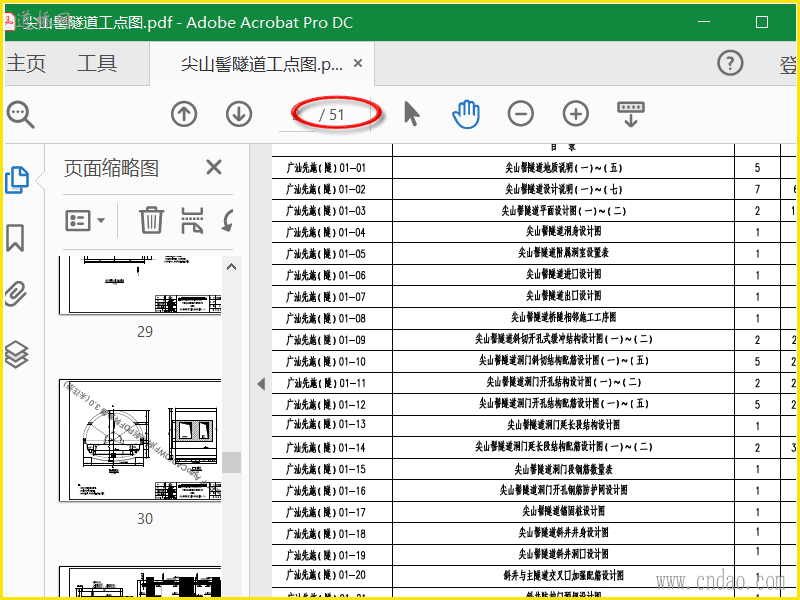Click the rotate pages icon
This screenshot has width=800, height=600.
pyautogui.click(x=229, y=220)
